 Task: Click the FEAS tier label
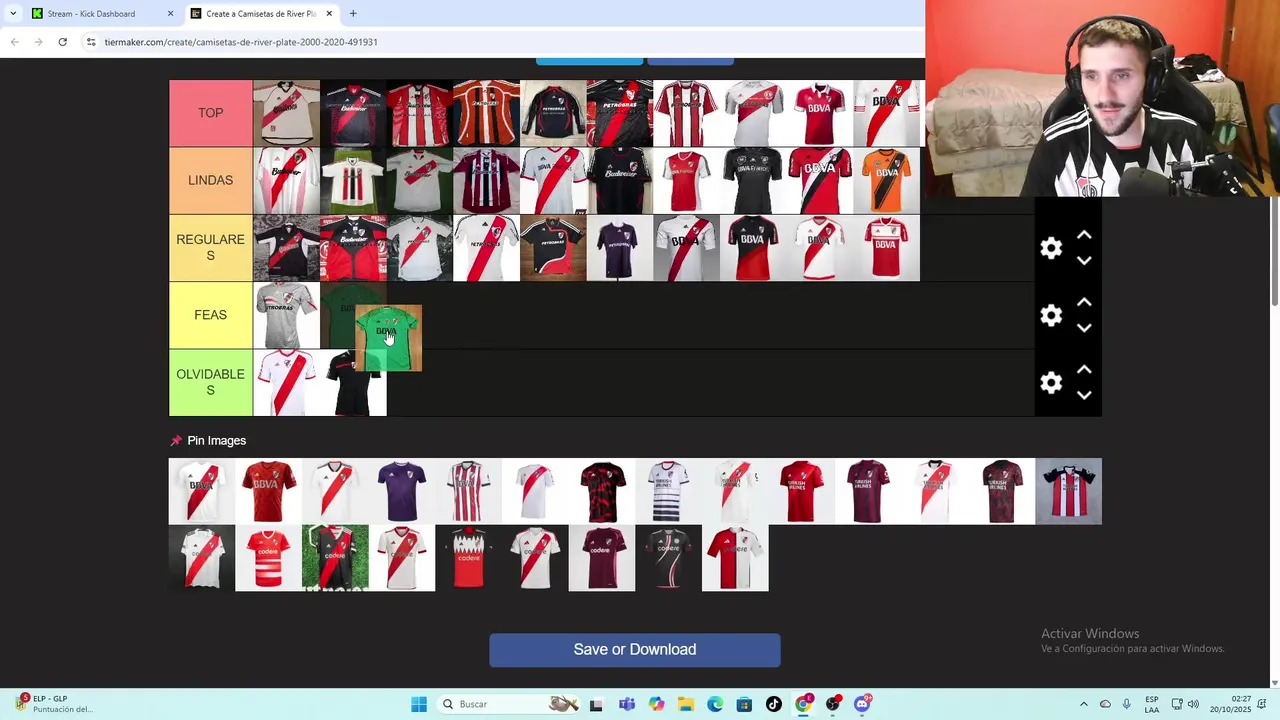coord(210,315)
